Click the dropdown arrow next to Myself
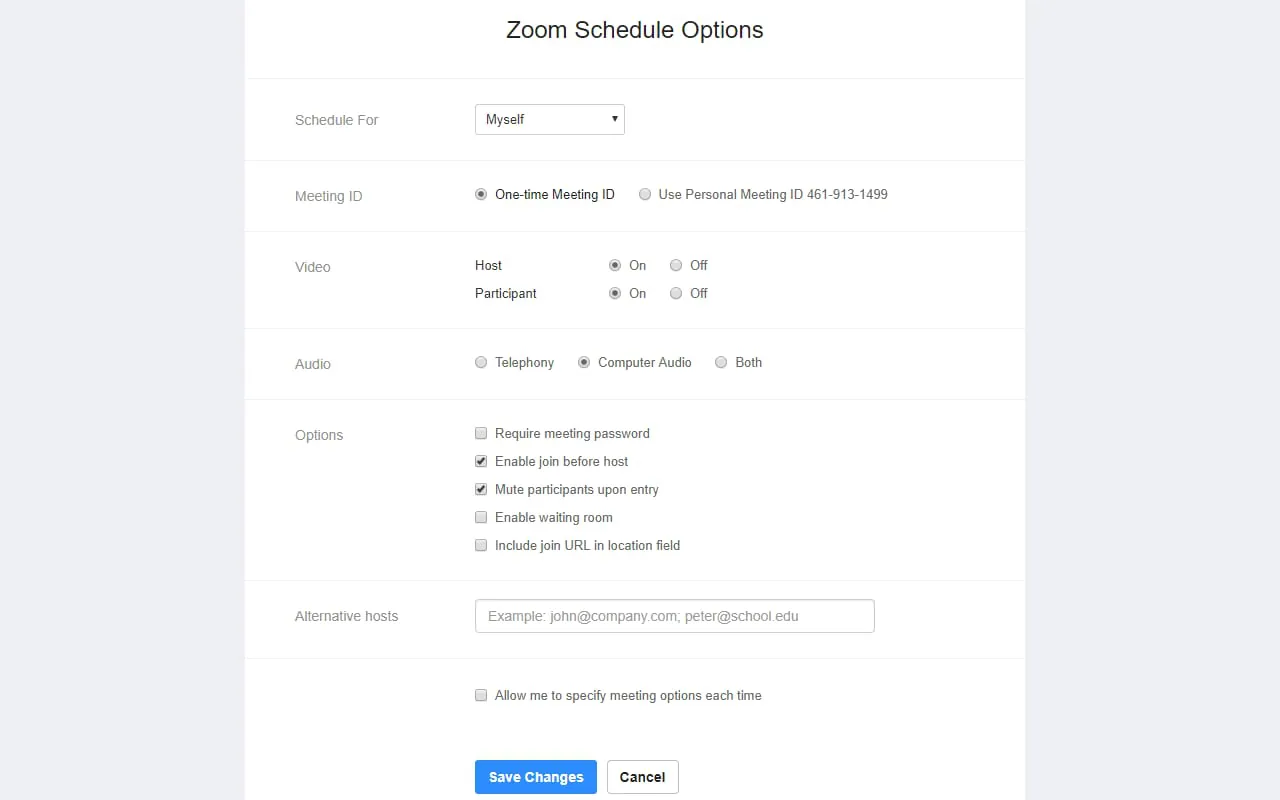Screen dimensions: 1280x800 tap(613, 119)
